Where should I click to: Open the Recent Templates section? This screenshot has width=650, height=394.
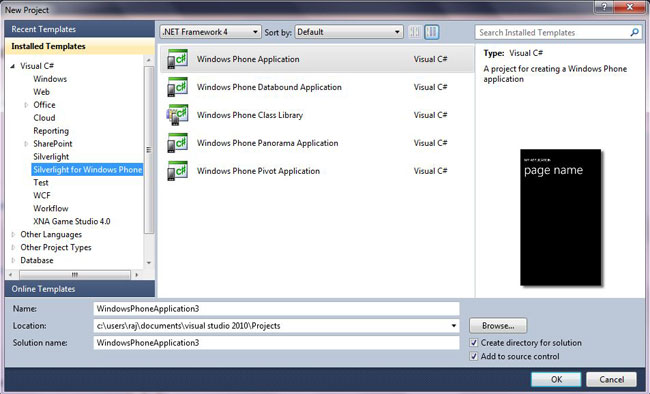pyautogui.click(x=80, y=29)
